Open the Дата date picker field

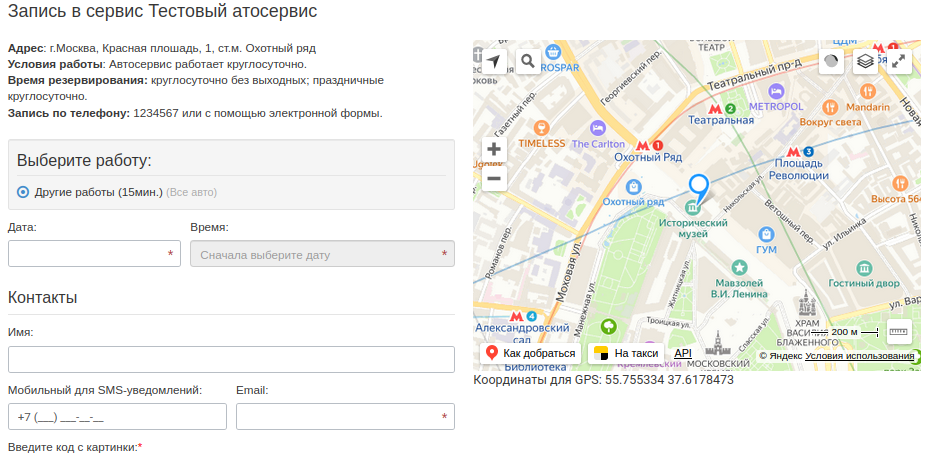(x=94, y=253)
